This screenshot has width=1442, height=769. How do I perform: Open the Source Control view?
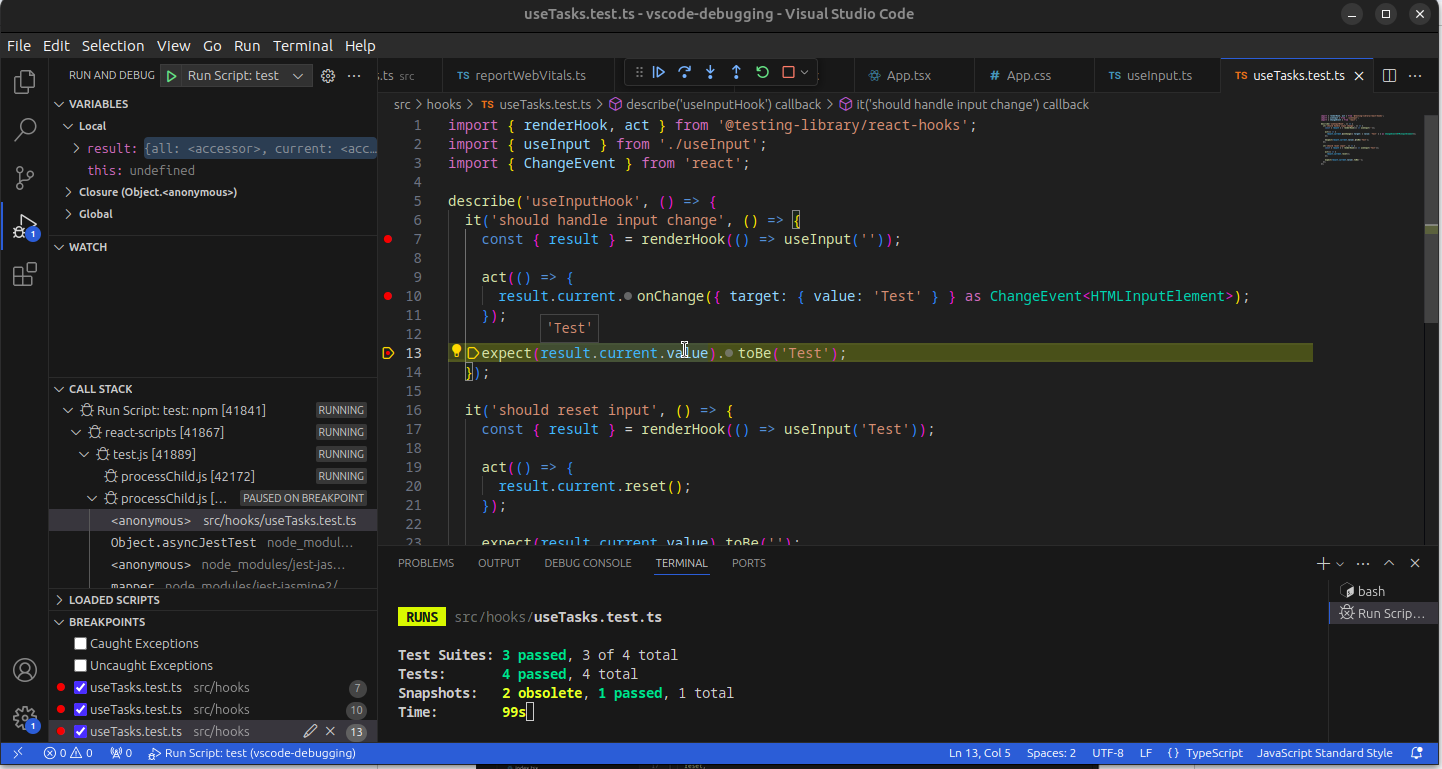(x=25, y=178)
